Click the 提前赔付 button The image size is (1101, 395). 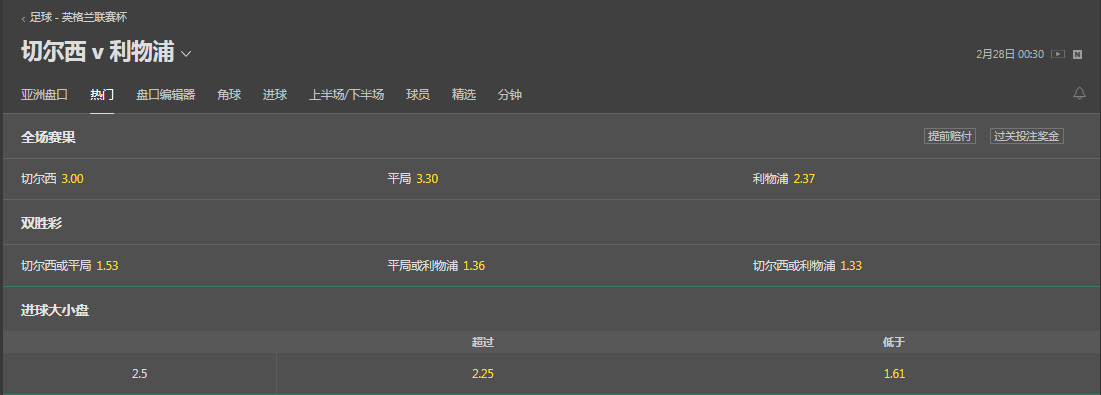pyautogui.click(x=949, y=136)
